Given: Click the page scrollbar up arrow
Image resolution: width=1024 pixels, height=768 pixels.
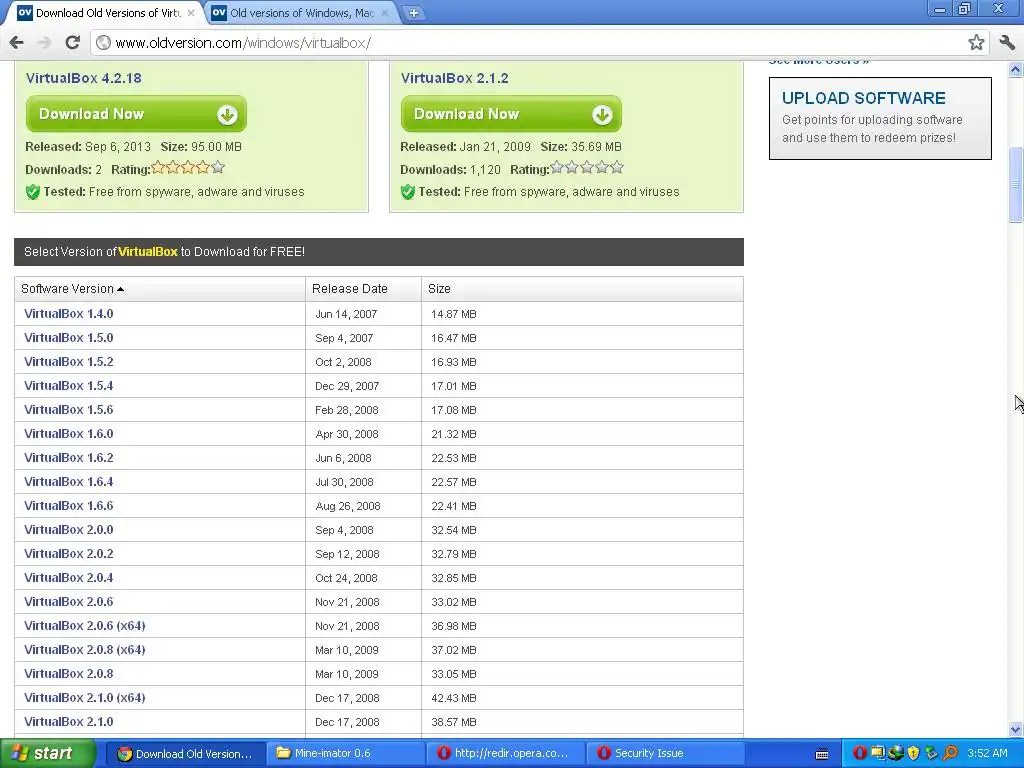Looking at the screenshot, I should [1016, 69].
